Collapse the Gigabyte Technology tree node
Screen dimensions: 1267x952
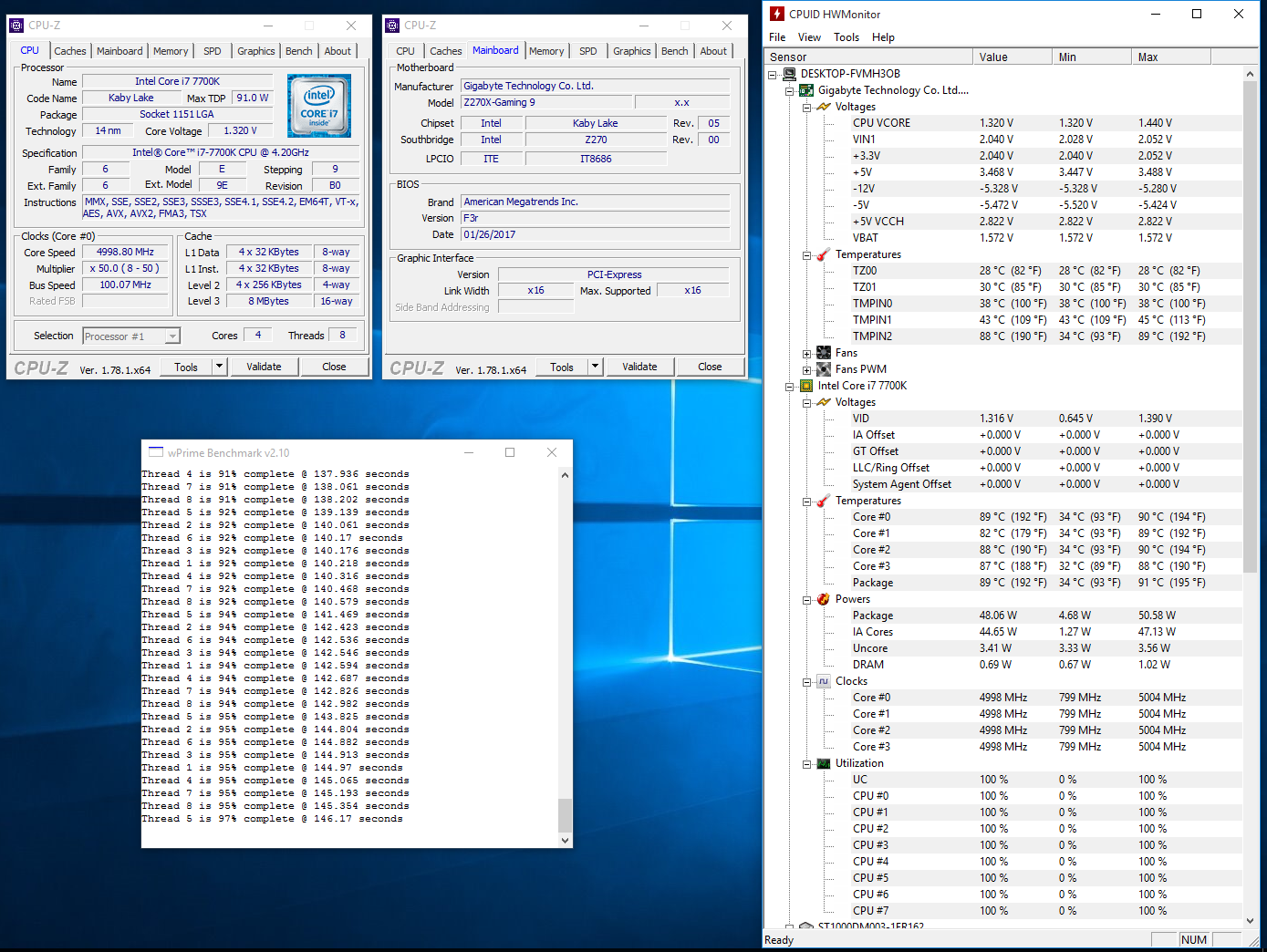click(x=790, y=90)
